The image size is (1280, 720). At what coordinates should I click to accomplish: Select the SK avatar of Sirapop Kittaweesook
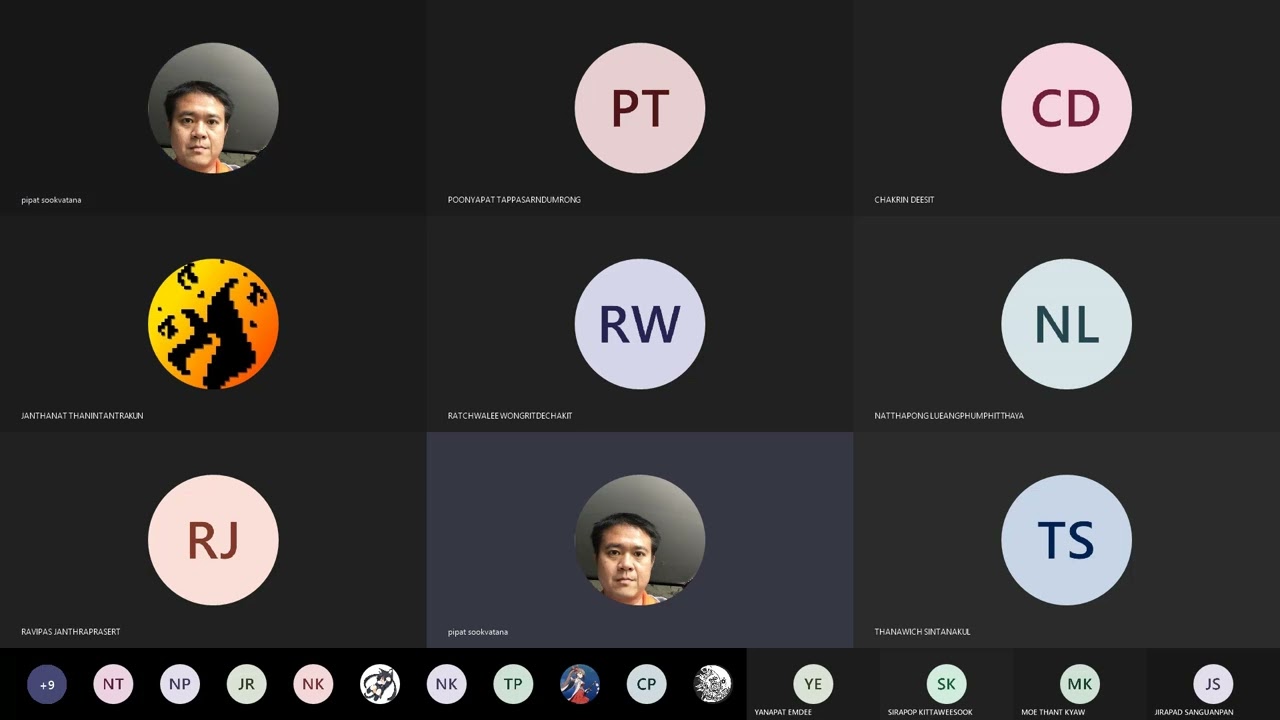pos(946,685)
